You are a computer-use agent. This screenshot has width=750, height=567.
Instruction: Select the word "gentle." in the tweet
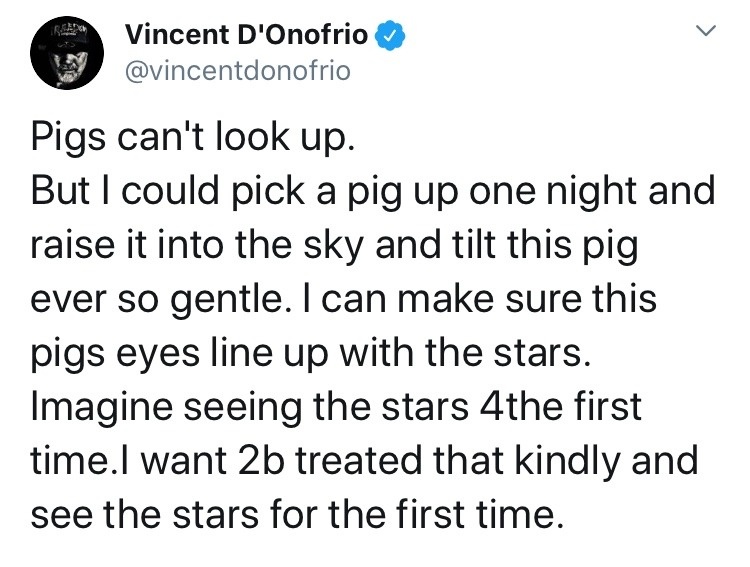pyautogui.click(x=227, y=300)
